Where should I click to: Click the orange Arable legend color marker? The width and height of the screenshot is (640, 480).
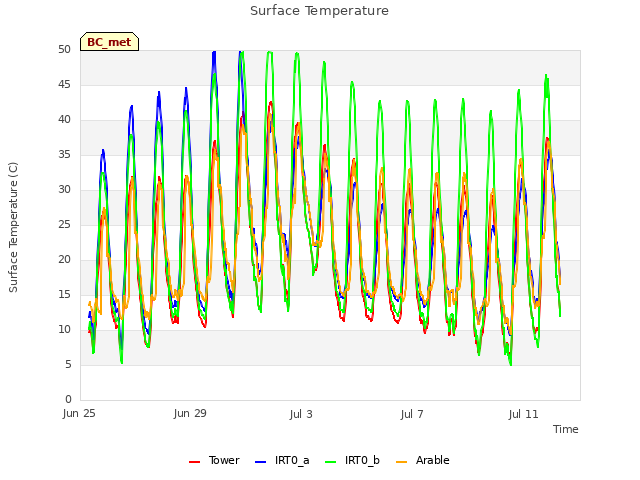tap(402, 462)
